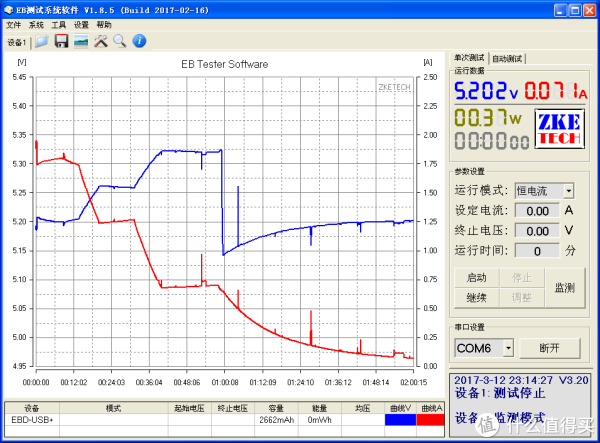Click the 终止电压 column header
Screen dimensions: 600x443
point(233,408)
